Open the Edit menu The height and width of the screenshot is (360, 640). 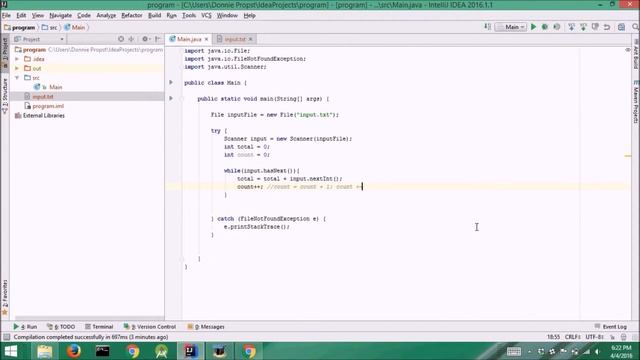click(x=21, y=16)
